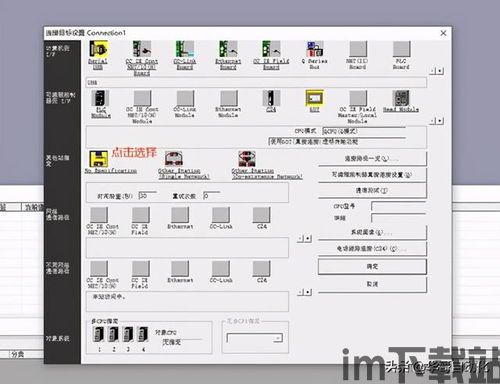This screenshot has width=500, height=384.
Task: Select the Ethernet Module icon
Action: click(228, 98)
